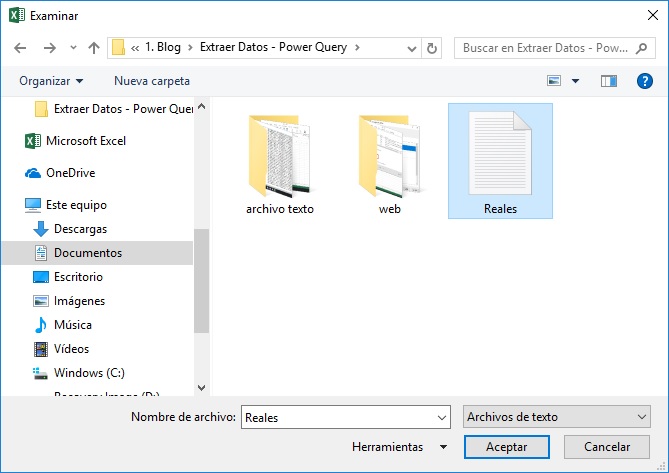Viewport: 669px width, 473px height.
Task: Select the 'web' folder
Action: click(x=390, y=164)
